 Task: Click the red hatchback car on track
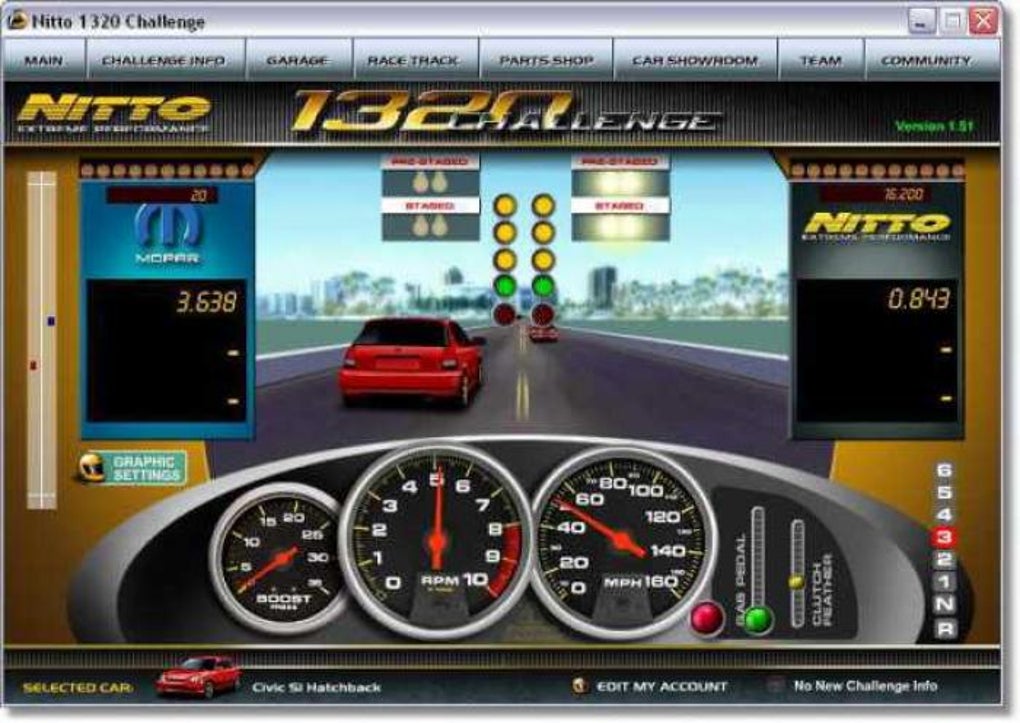412,362
